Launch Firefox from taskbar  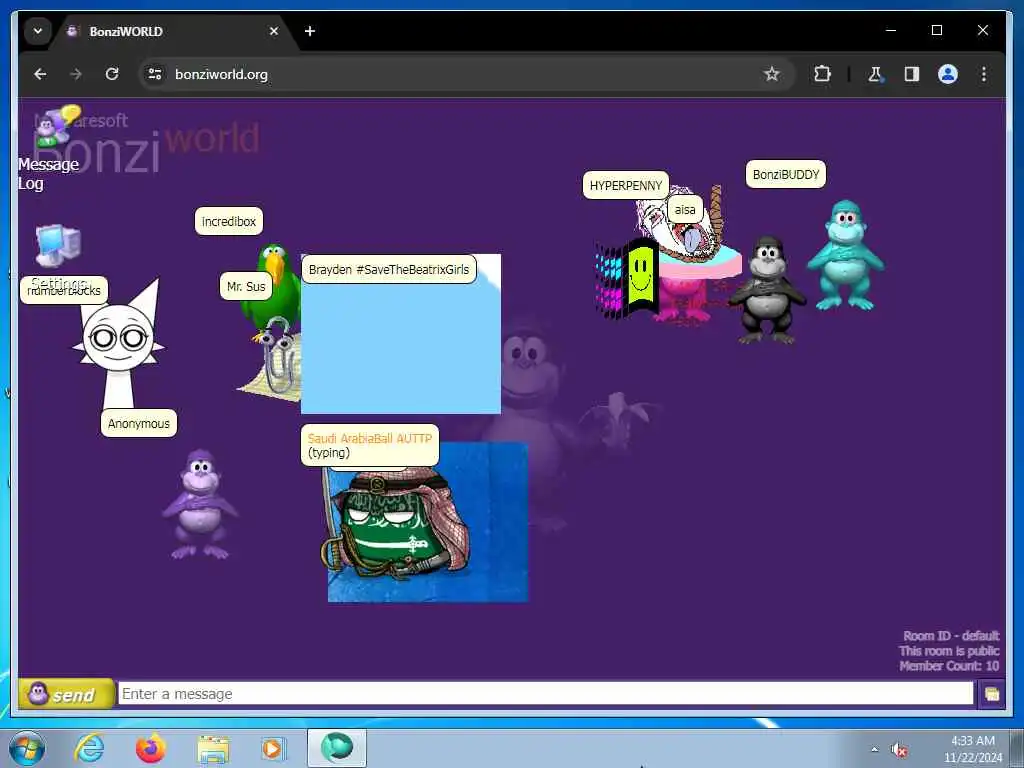(x=151, y=748)
